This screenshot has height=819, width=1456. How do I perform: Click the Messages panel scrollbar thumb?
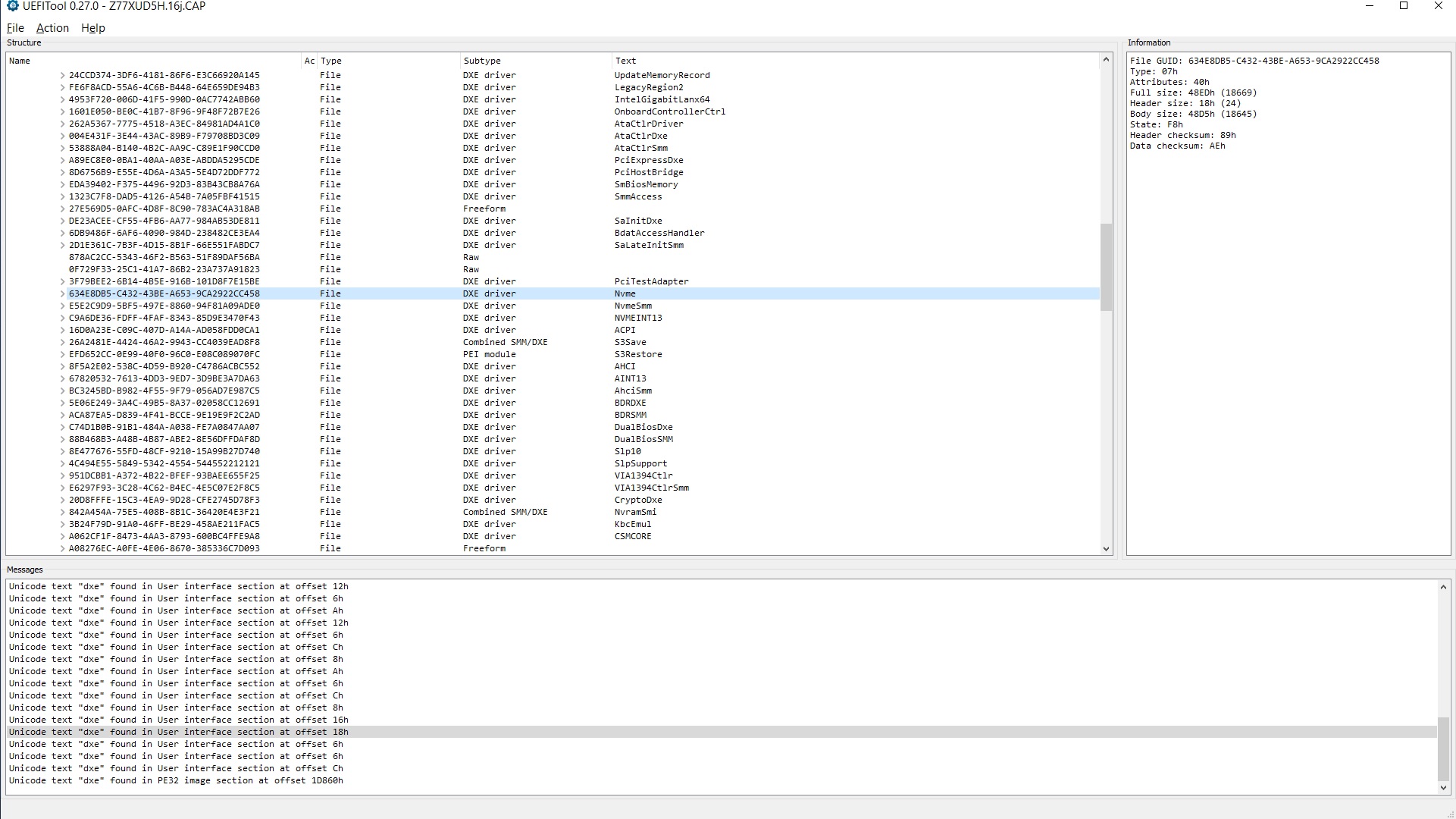tap(1443, 749)
